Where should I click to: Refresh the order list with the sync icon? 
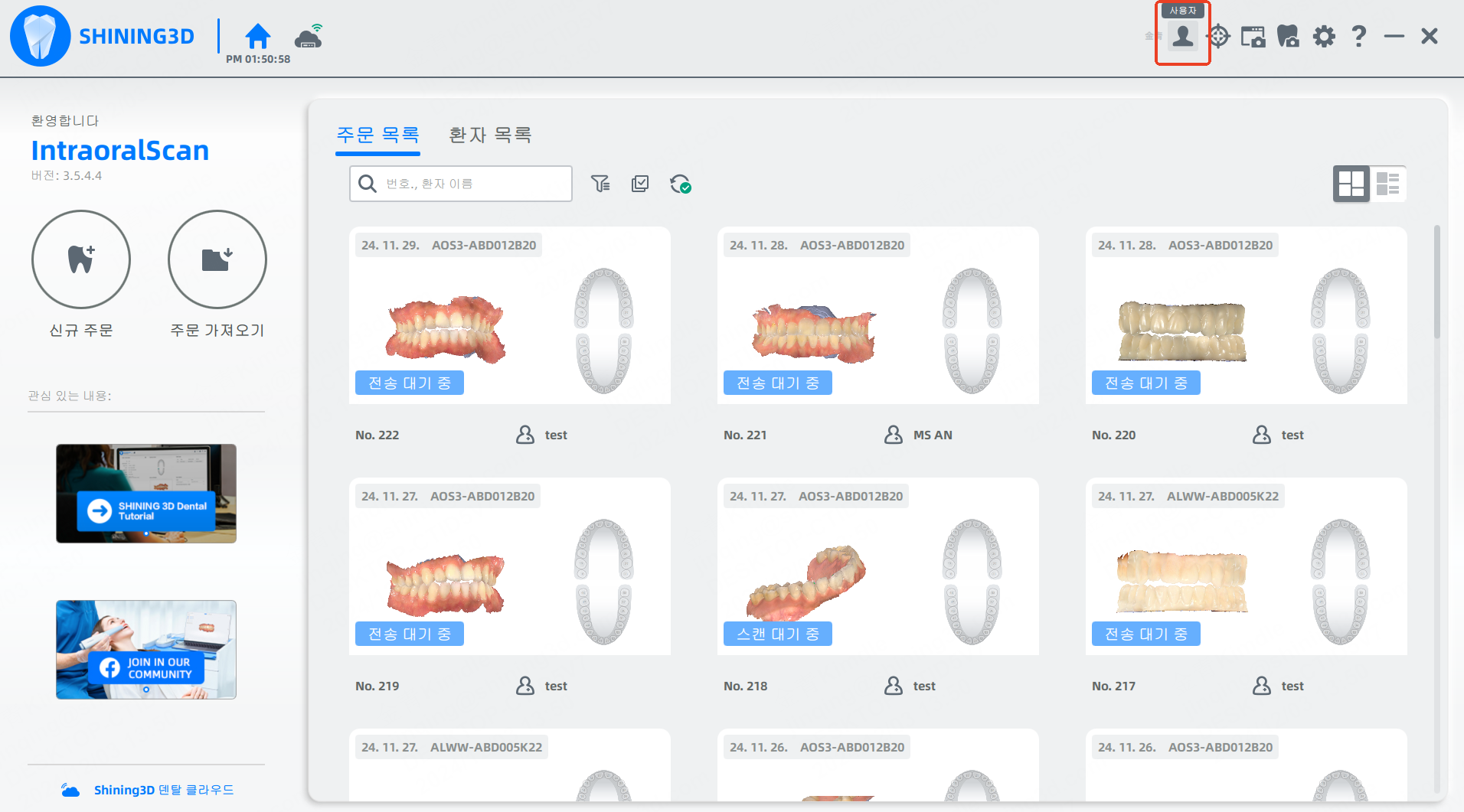681,184
